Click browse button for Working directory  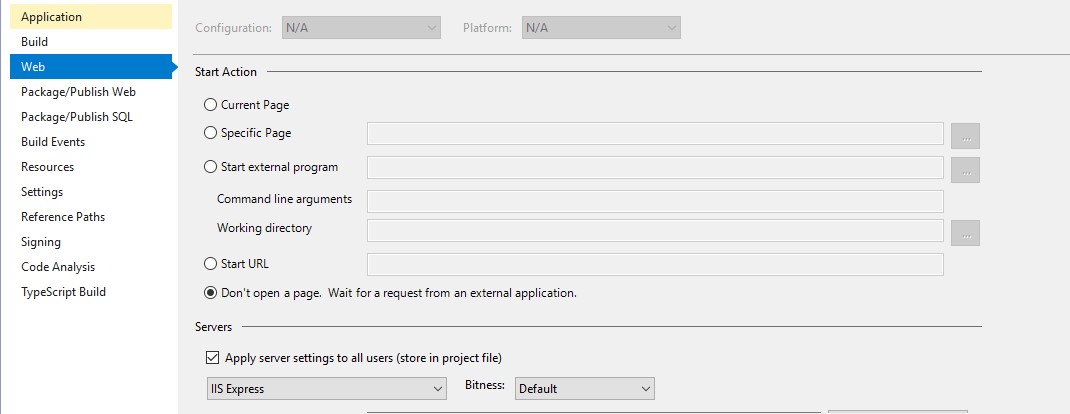click(966, 233)
